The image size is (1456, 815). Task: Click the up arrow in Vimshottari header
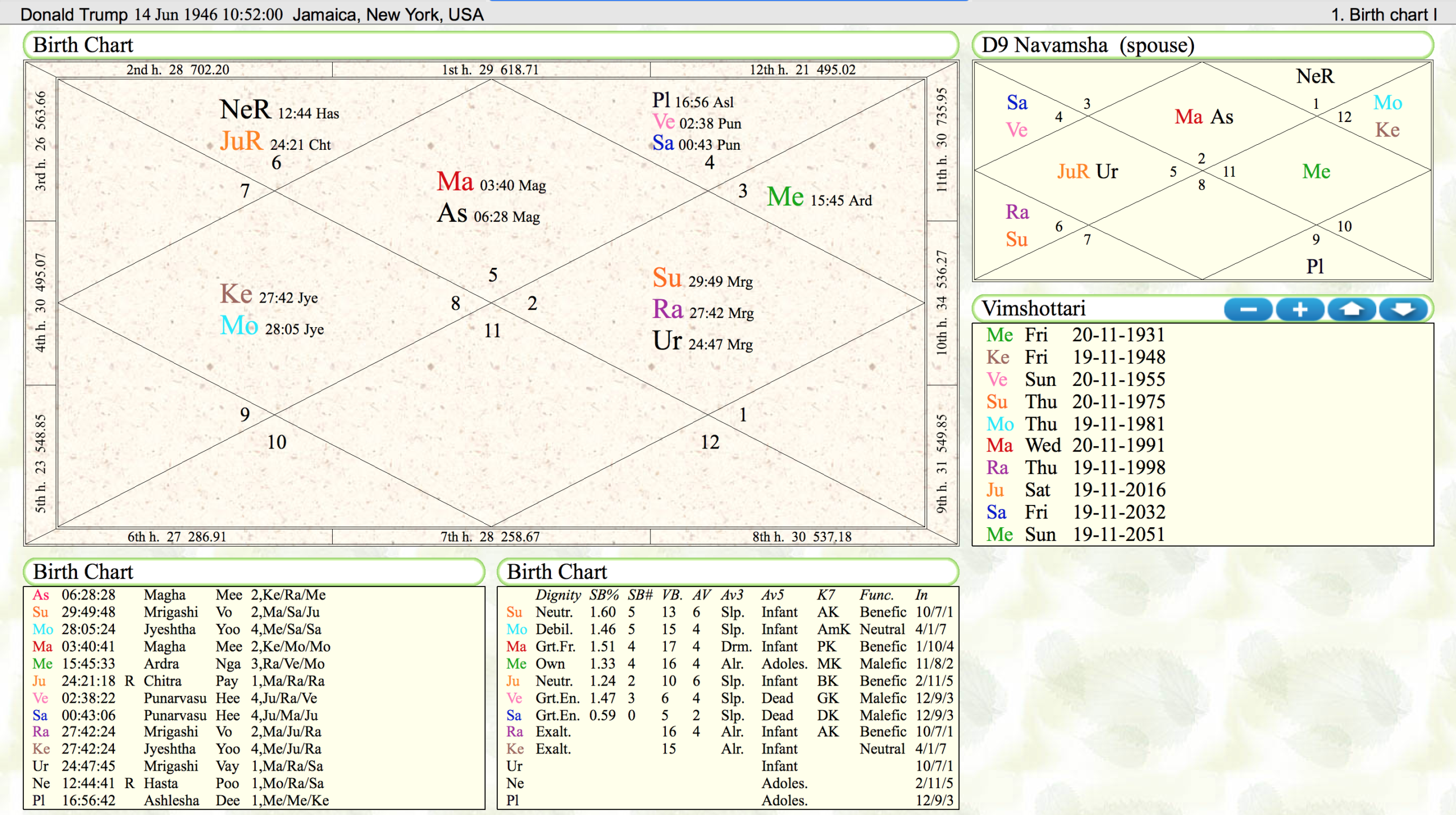(x=1351, y=309)
